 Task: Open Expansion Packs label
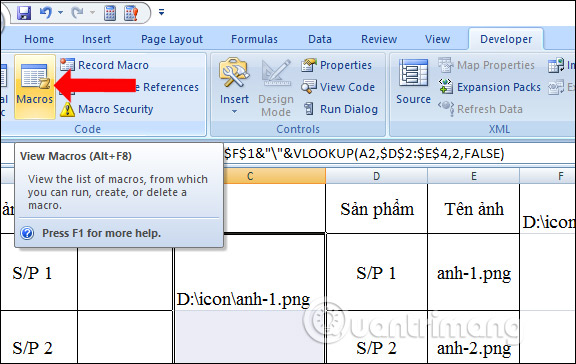coord(499,87)
